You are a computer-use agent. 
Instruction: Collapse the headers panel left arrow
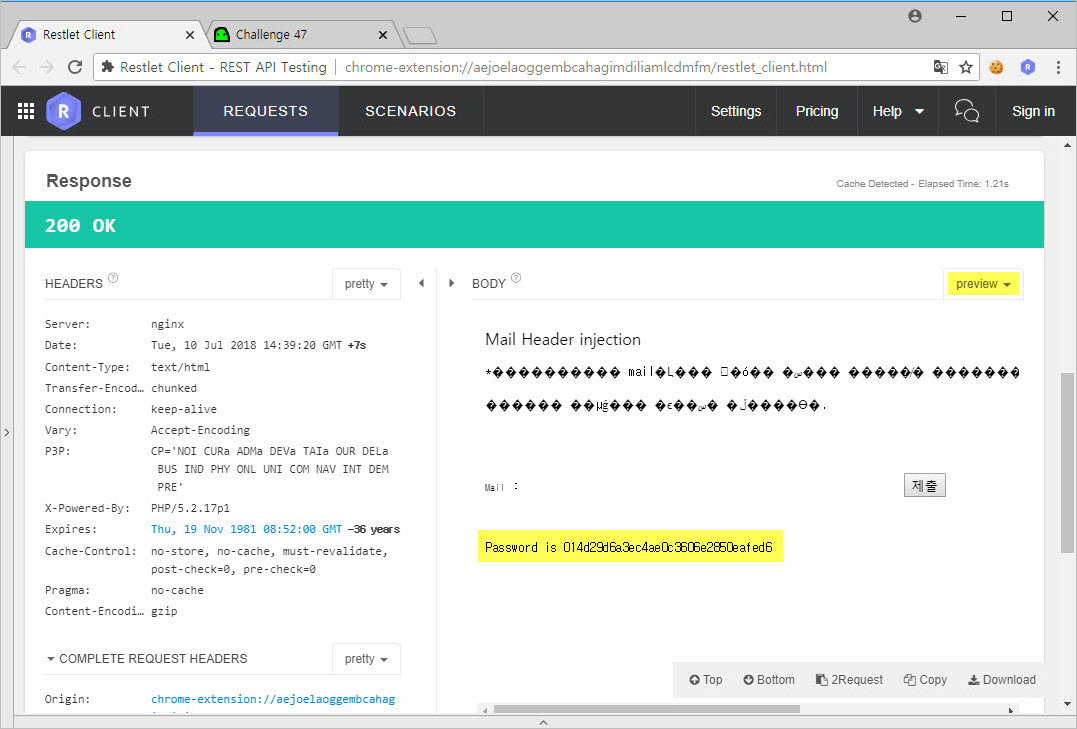pos(421,283)
